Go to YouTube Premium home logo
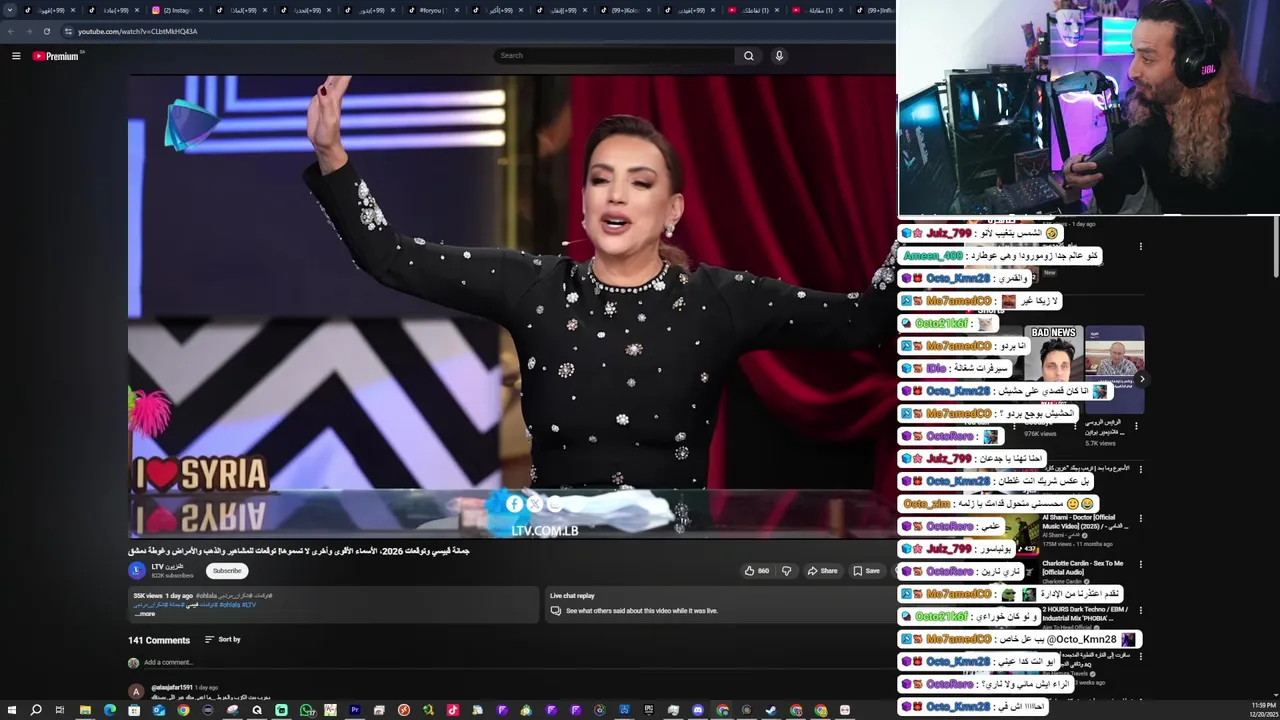Screen dimensions: 1280x720 point(55,56)
